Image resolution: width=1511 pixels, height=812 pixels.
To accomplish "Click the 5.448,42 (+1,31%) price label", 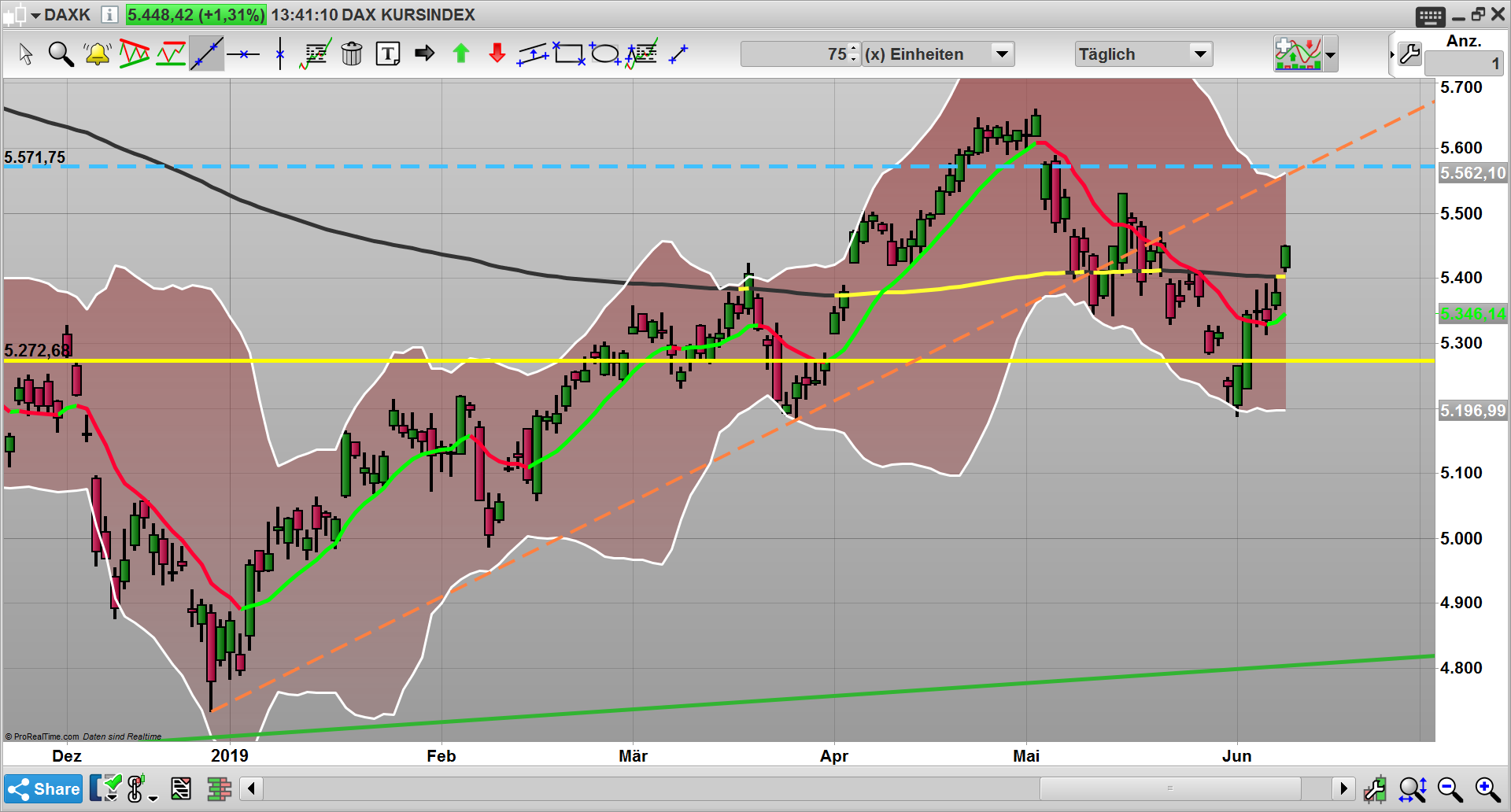I will coord(196,15).
